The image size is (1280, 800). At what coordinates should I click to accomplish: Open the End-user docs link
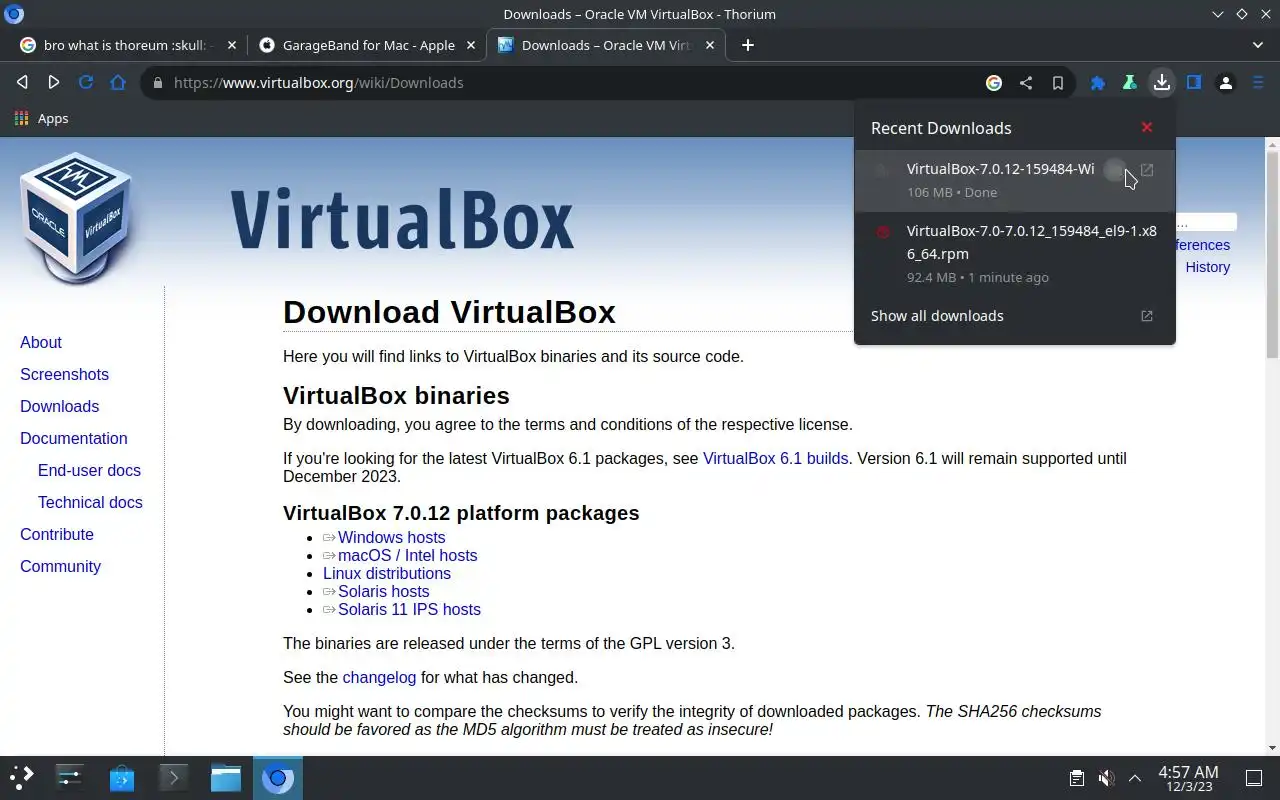click(89, 470)
